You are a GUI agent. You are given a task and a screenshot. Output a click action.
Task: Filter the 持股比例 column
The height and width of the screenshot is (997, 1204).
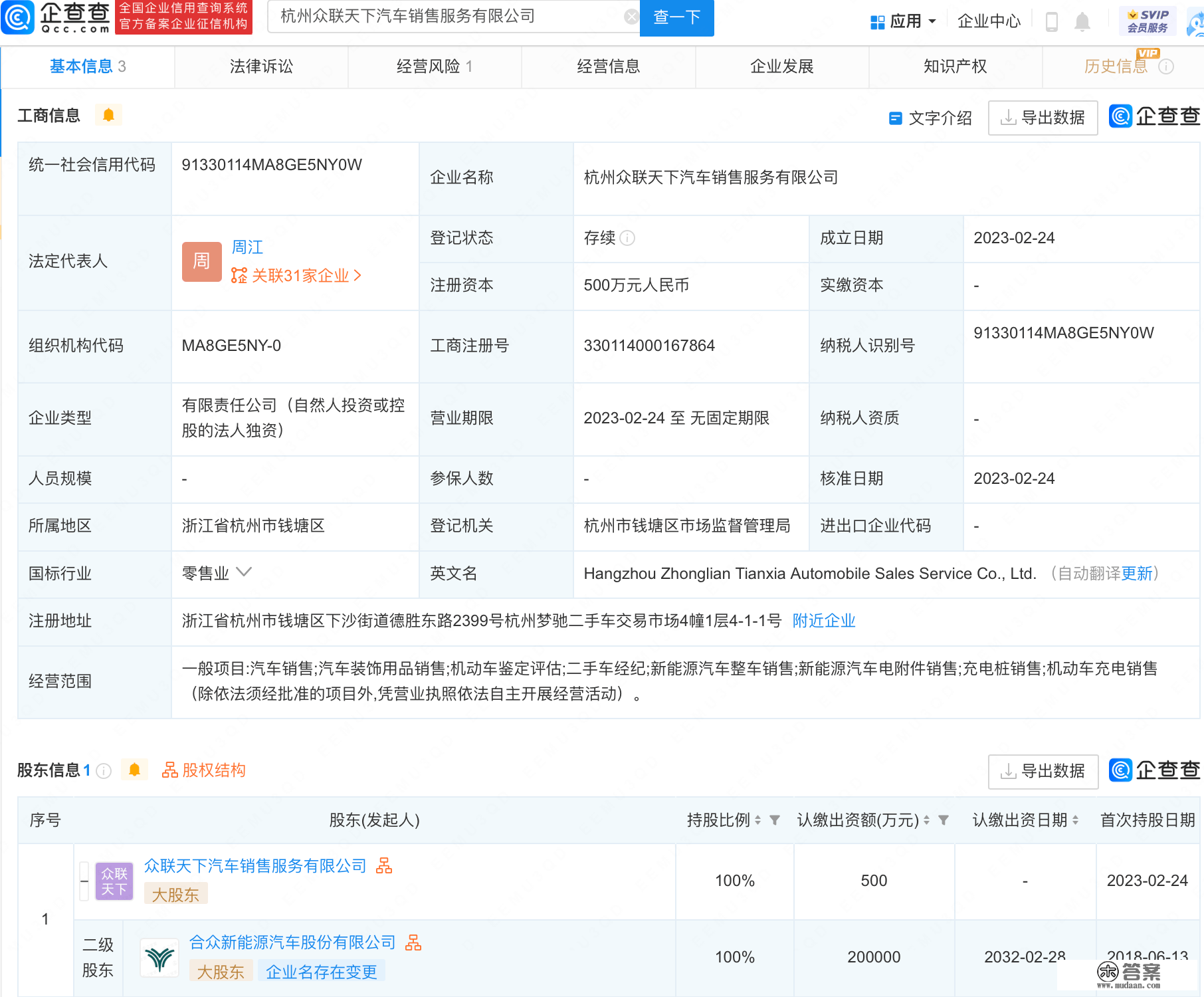pos(774,820)
